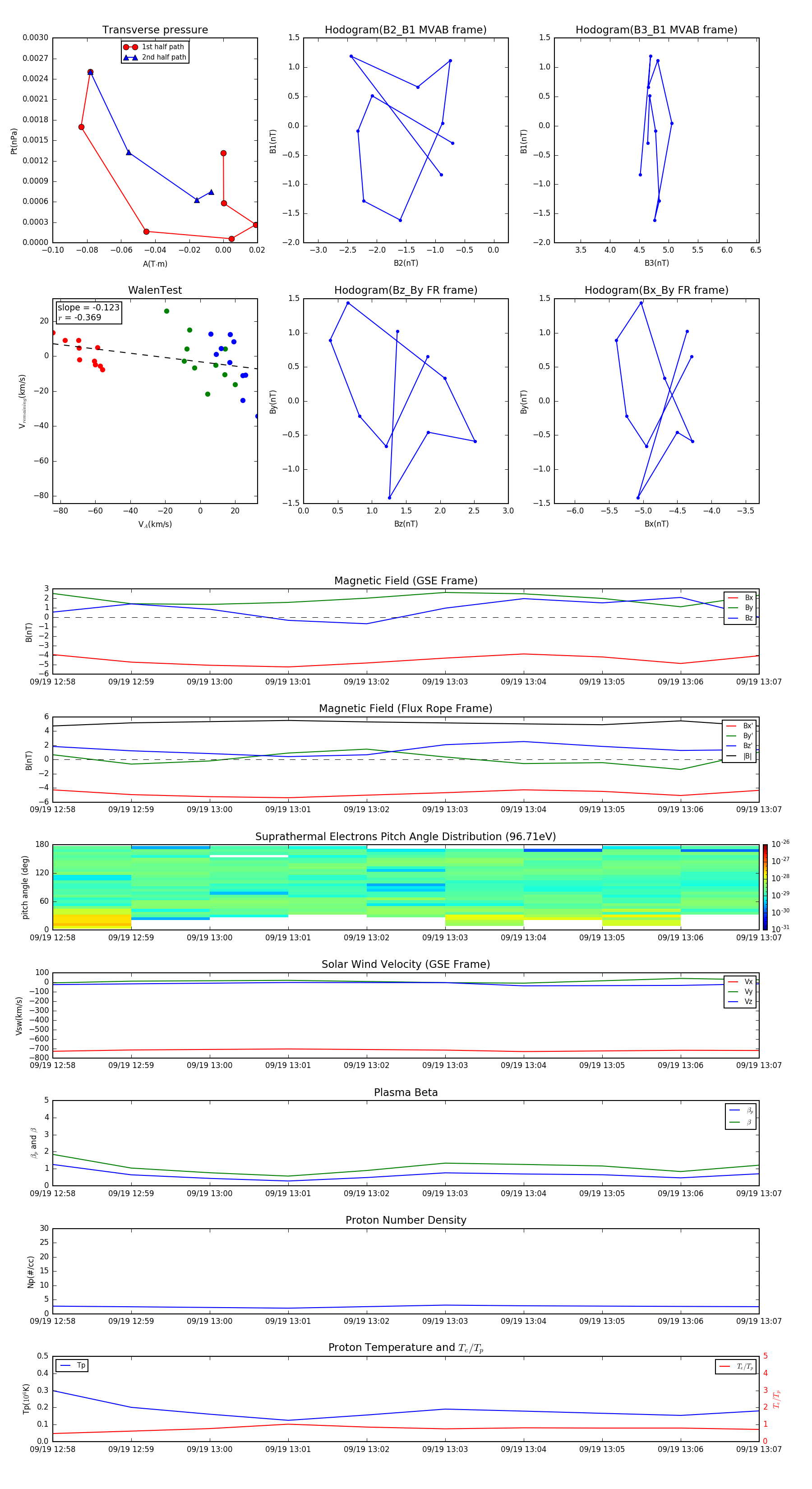Viewport: 812px width, 1489px height.
Task: Click the pitch angle colorbar
Action: point(765,887)
